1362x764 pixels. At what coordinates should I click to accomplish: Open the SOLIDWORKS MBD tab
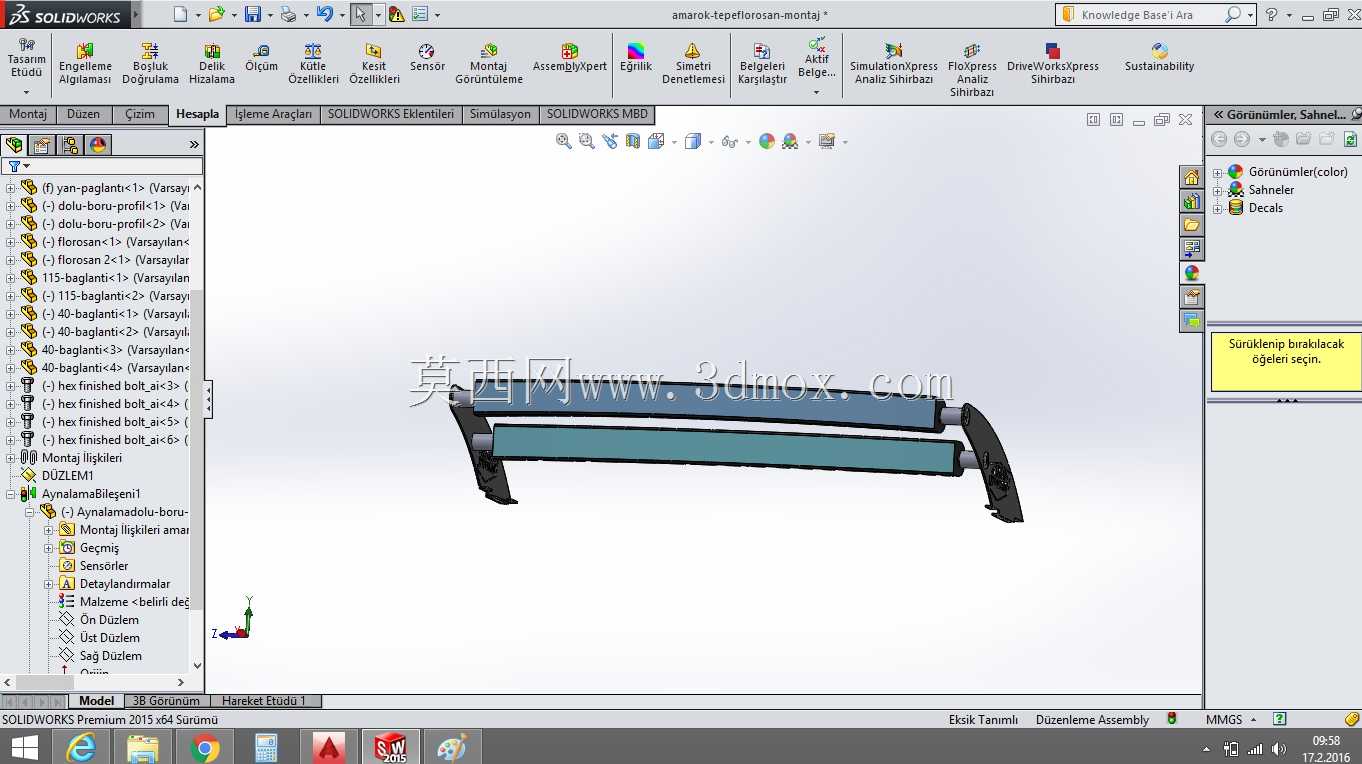pos(597,114)
